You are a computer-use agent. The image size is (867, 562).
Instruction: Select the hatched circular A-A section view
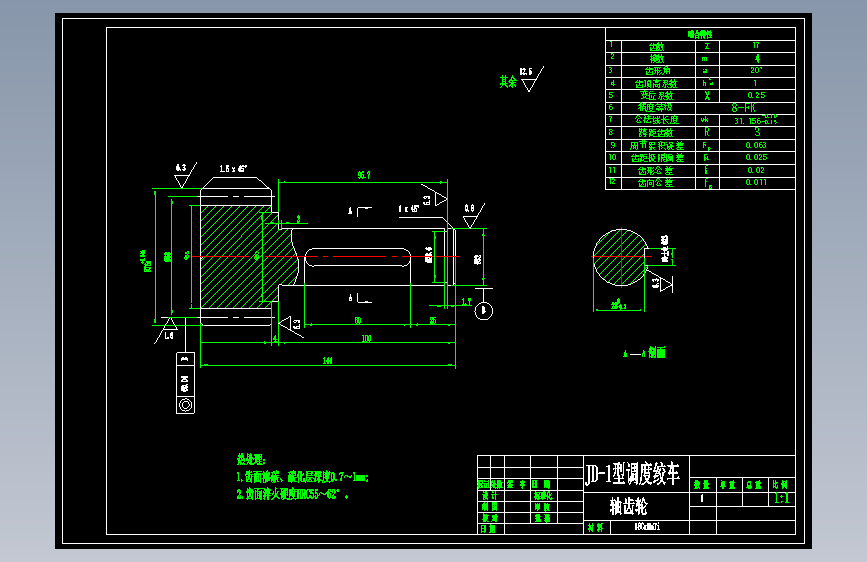tap(621, 257)
